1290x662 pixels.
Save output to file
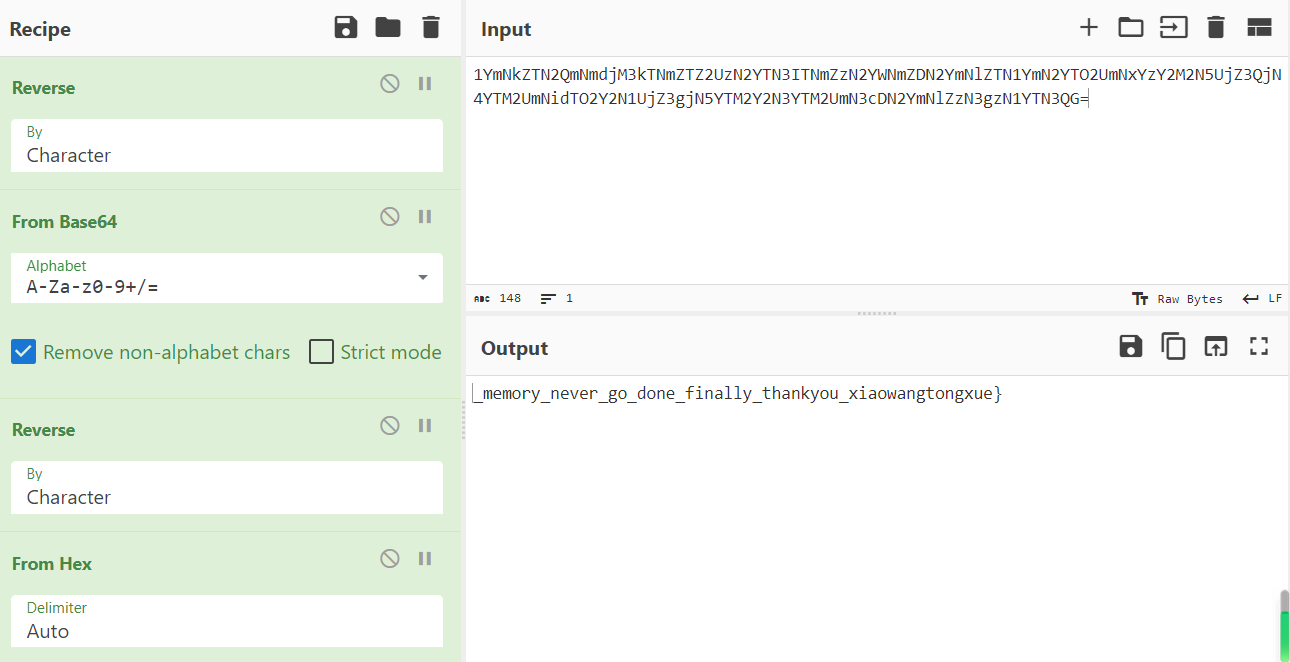click(1130, 347)
